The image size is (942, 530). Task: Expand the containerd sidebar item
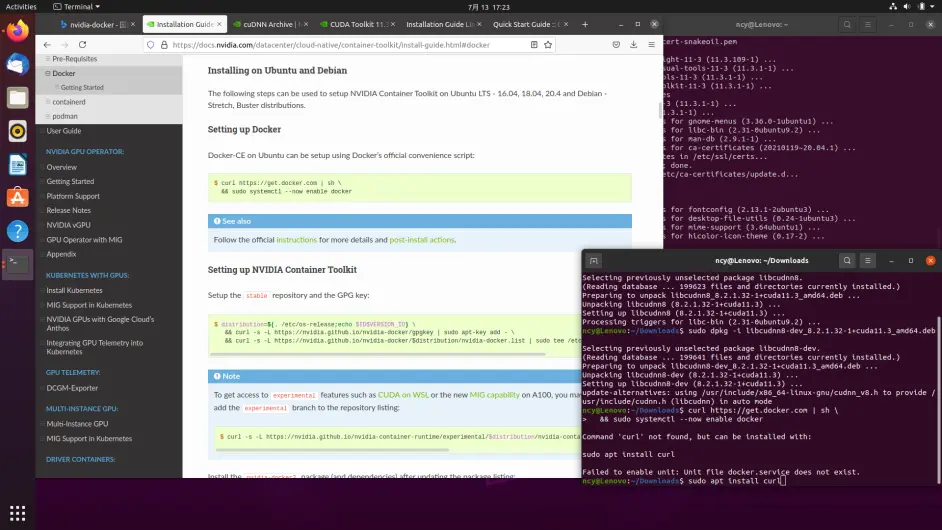coord(48,102)
